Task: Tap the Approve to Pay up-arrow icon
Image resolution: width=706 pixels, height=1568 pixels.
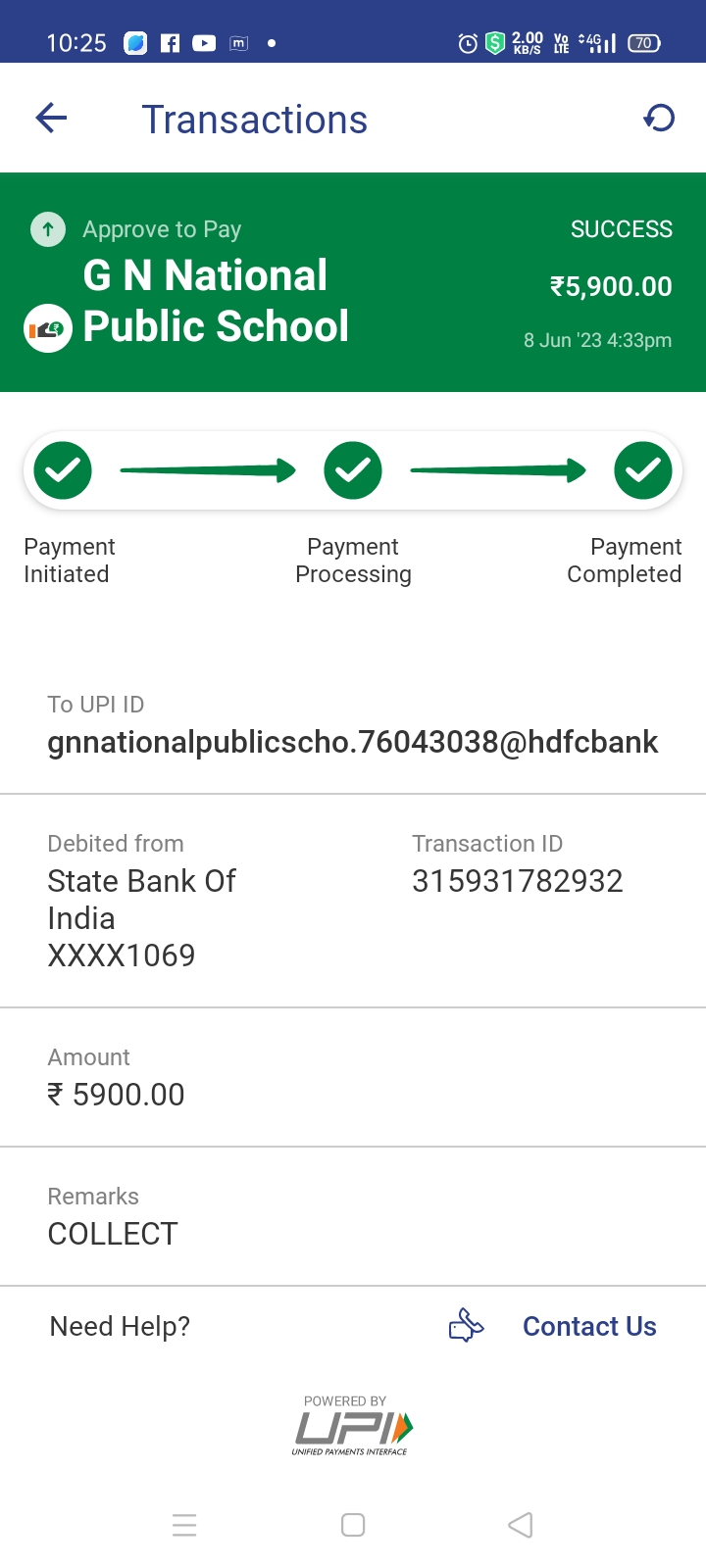Action: tap(48, 229)
